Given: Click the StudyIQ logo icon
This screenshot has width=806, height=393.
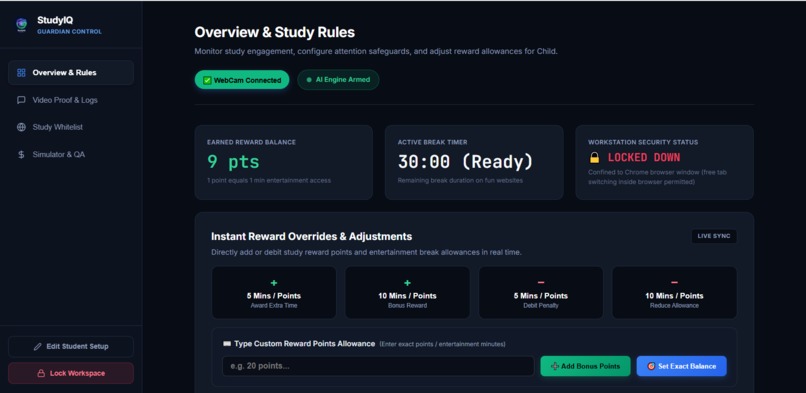Looking at the screenshot, I should coord(21,25).
